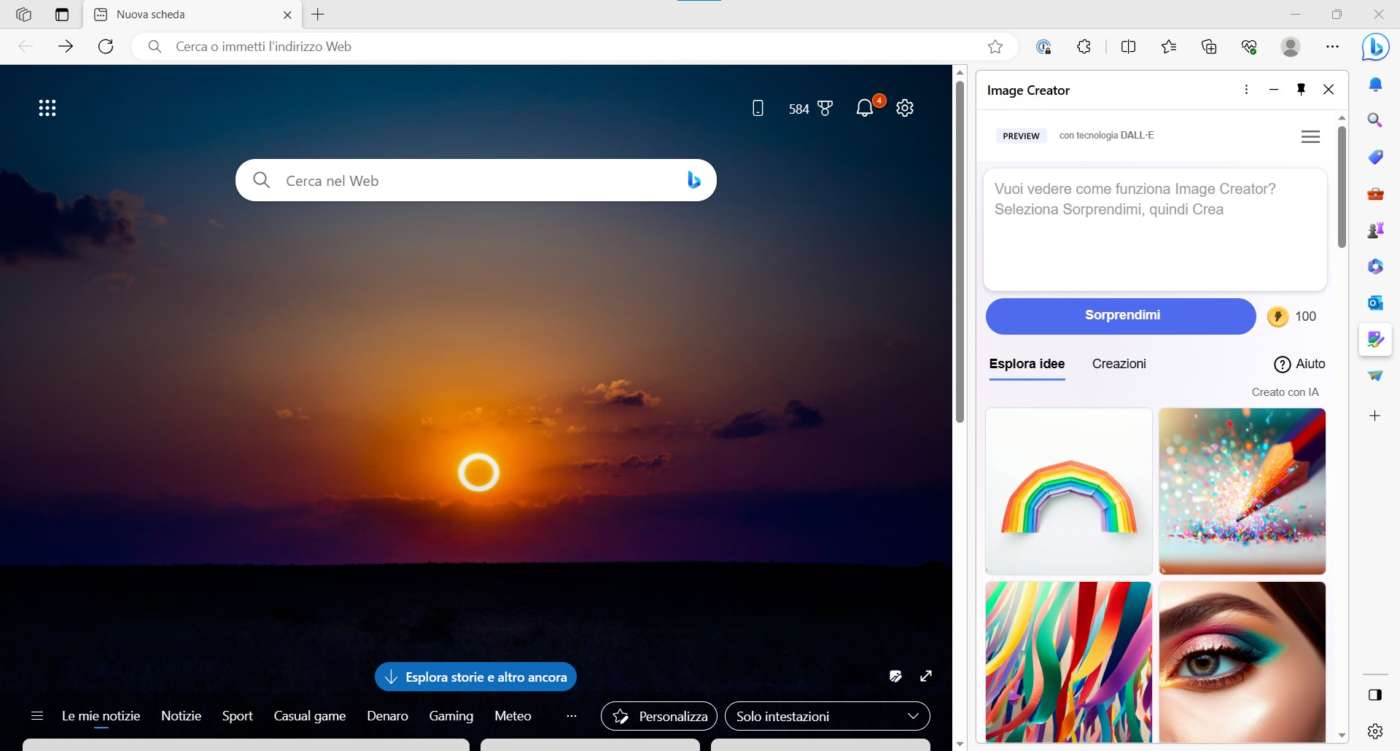Open Extensions puzzle icon in toolbar

1083,46
